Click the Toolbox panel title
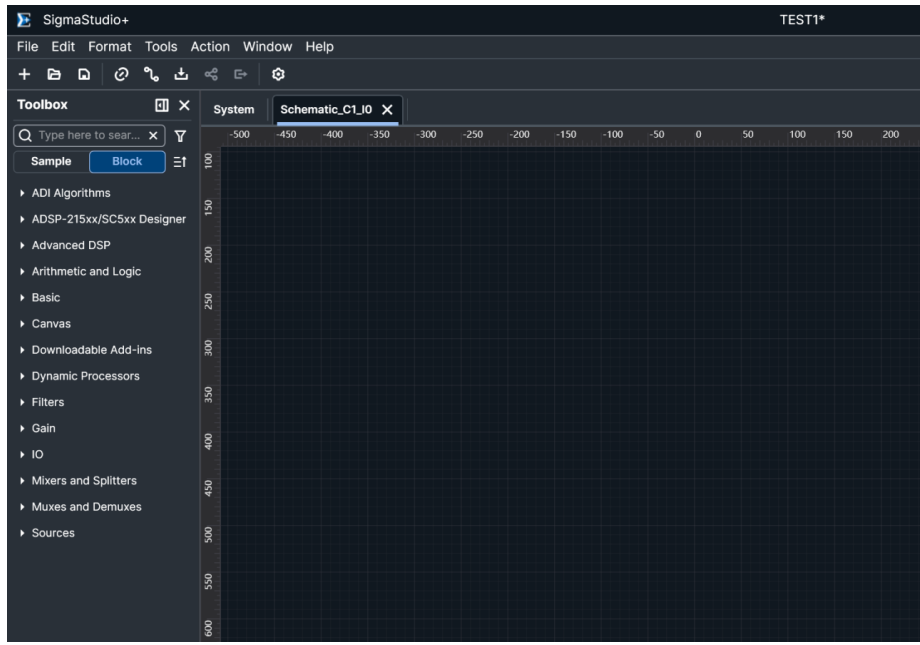The height and width of the screenshot is (645, 920). (x=42, y=105)
